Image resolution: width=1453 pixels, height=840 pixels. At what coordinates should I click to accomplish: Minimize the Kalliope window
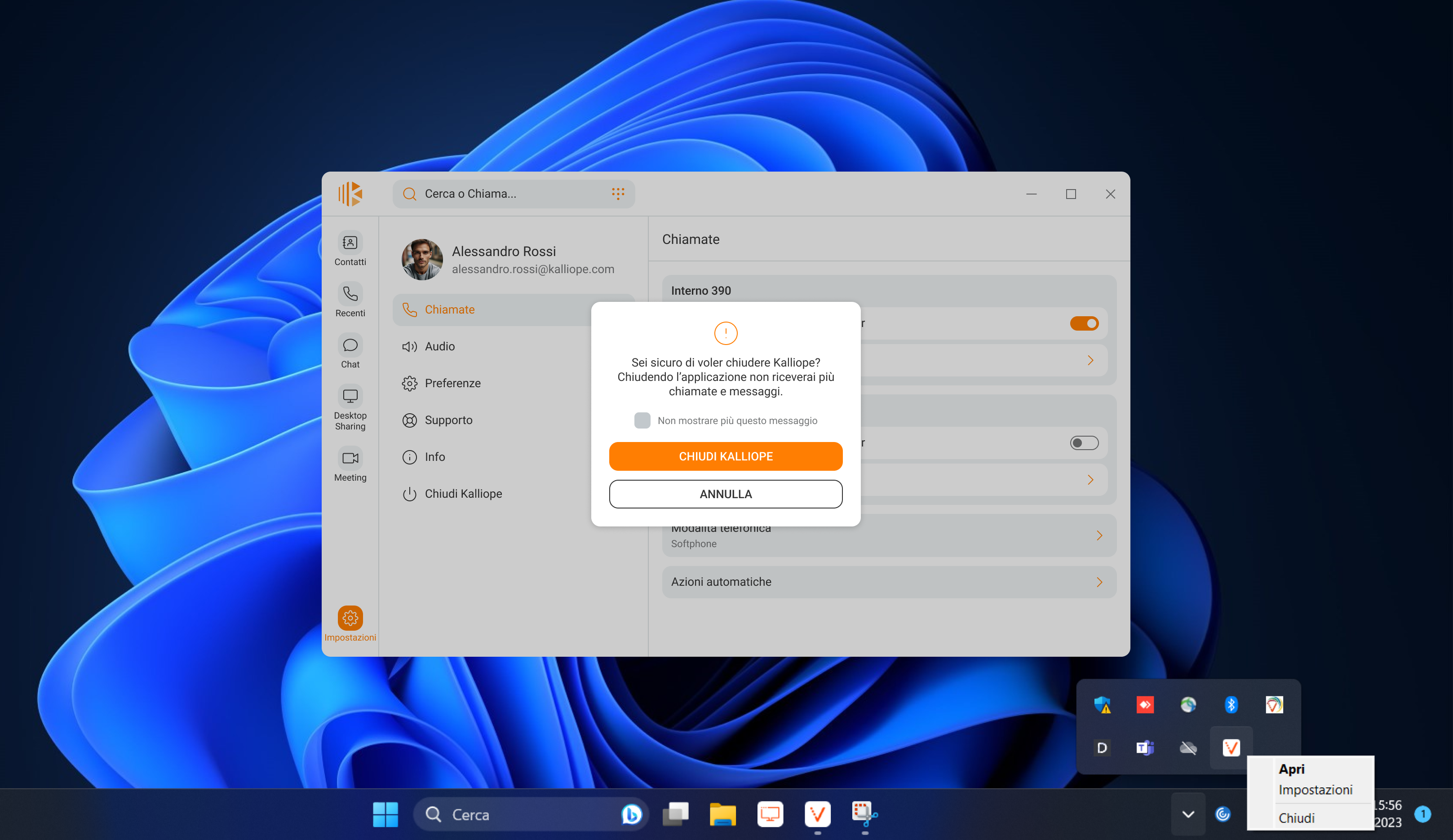pos(1032,195)
